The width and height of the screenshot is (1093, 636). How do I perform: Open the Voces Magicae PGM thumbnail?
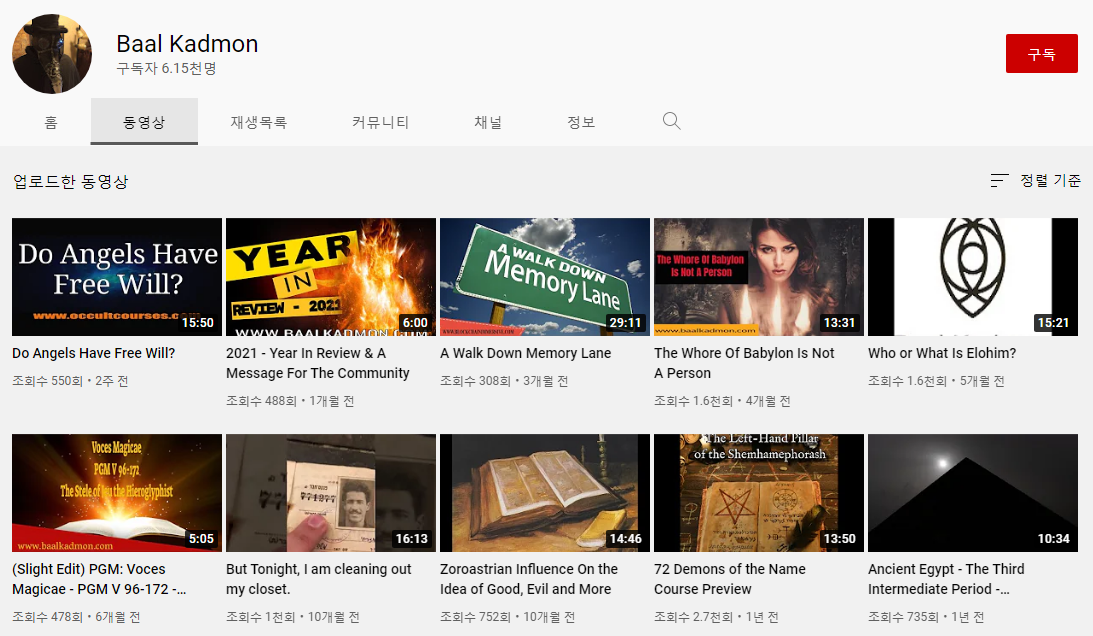tap(117, 493)
